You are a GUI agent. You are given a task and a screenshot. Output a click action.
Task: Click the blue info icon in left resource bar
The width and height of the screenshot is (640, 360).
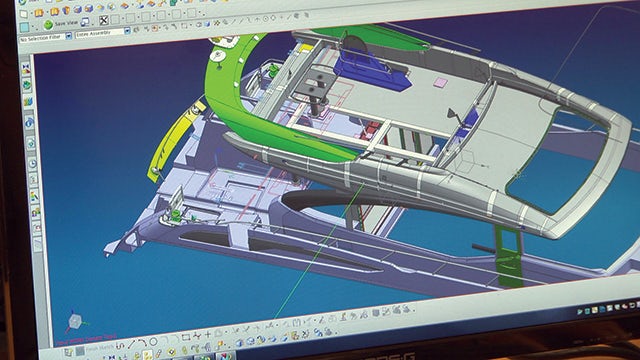[x=29, y=122]
